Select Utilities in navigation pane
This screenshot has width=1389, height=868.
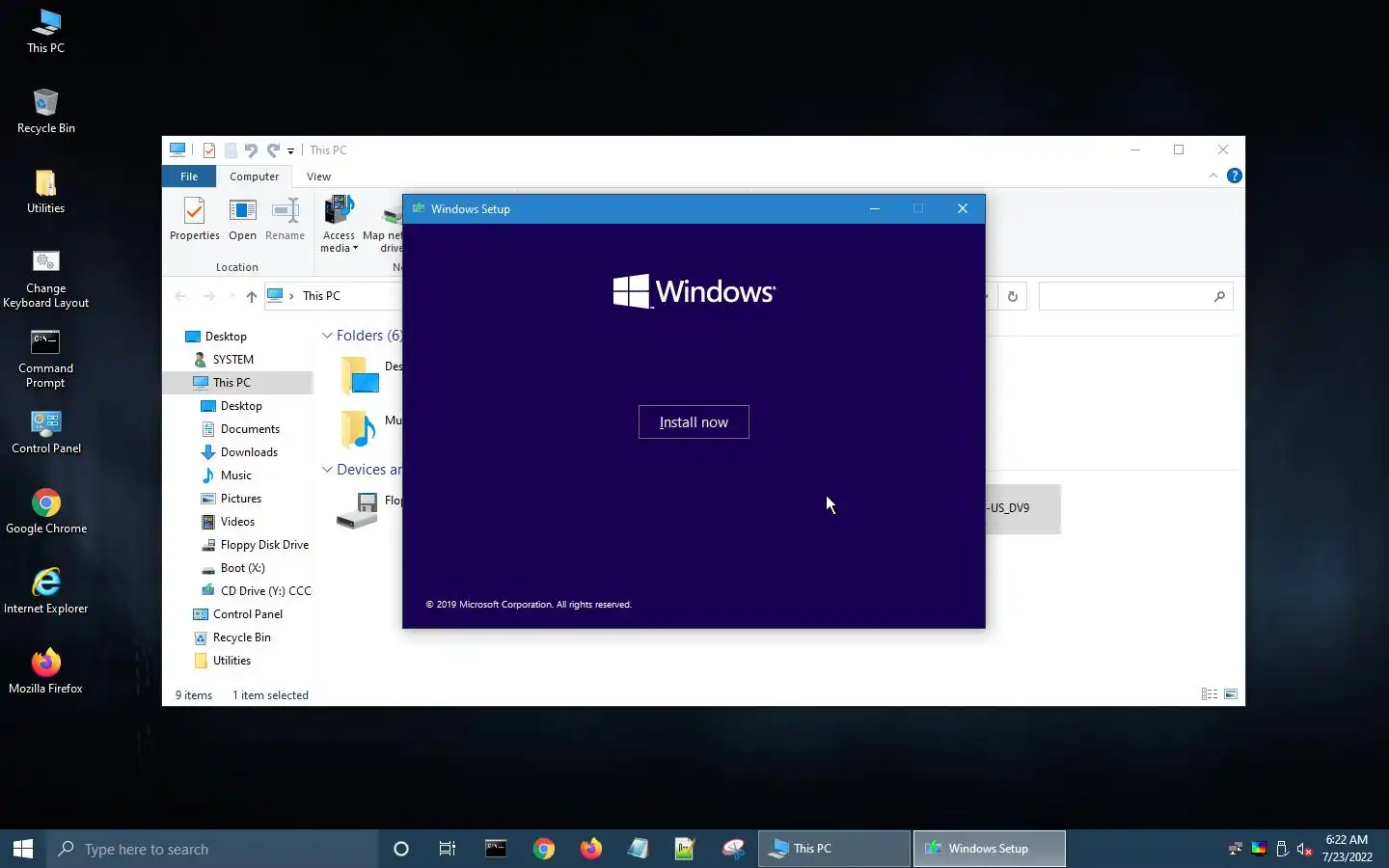point(231,661)
